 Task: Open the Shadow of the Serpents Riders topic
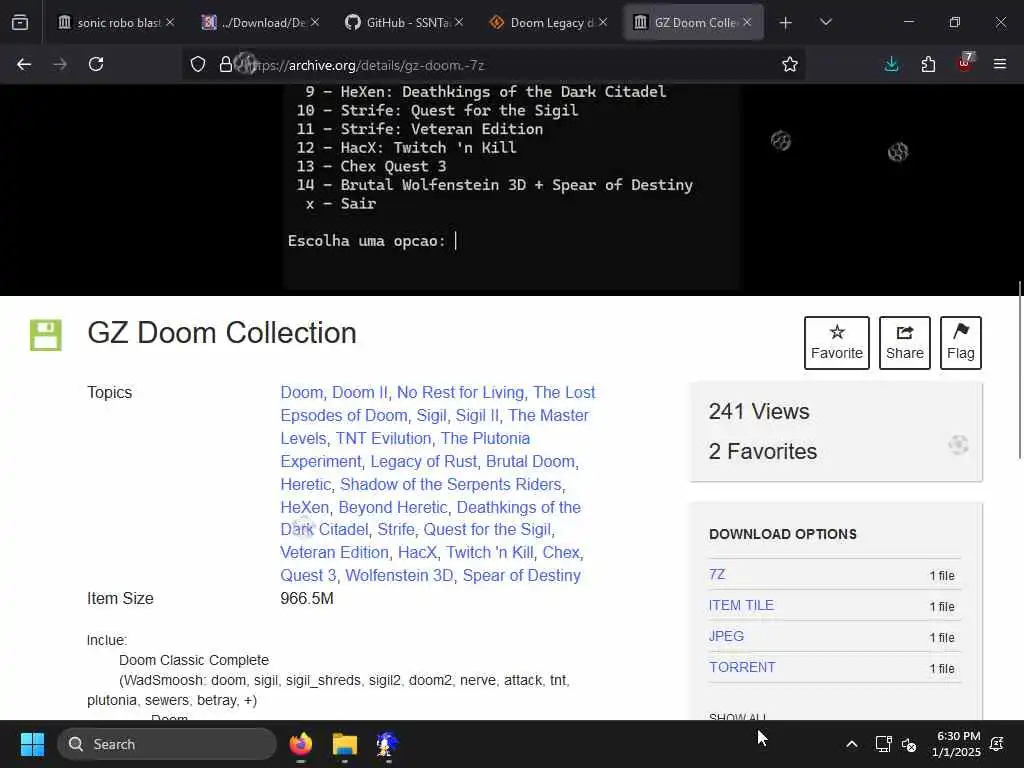(451, 485)
